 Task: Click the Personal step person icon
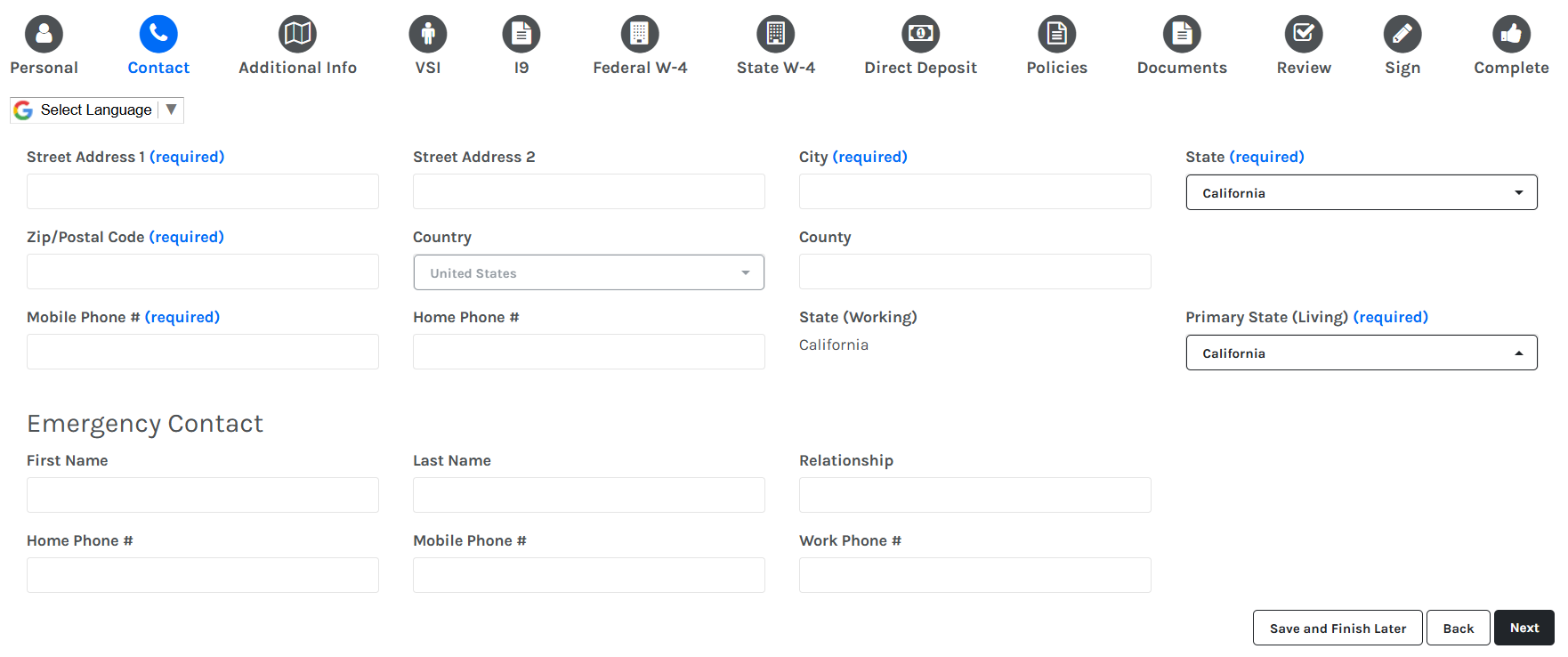click(x=44, y=34)
